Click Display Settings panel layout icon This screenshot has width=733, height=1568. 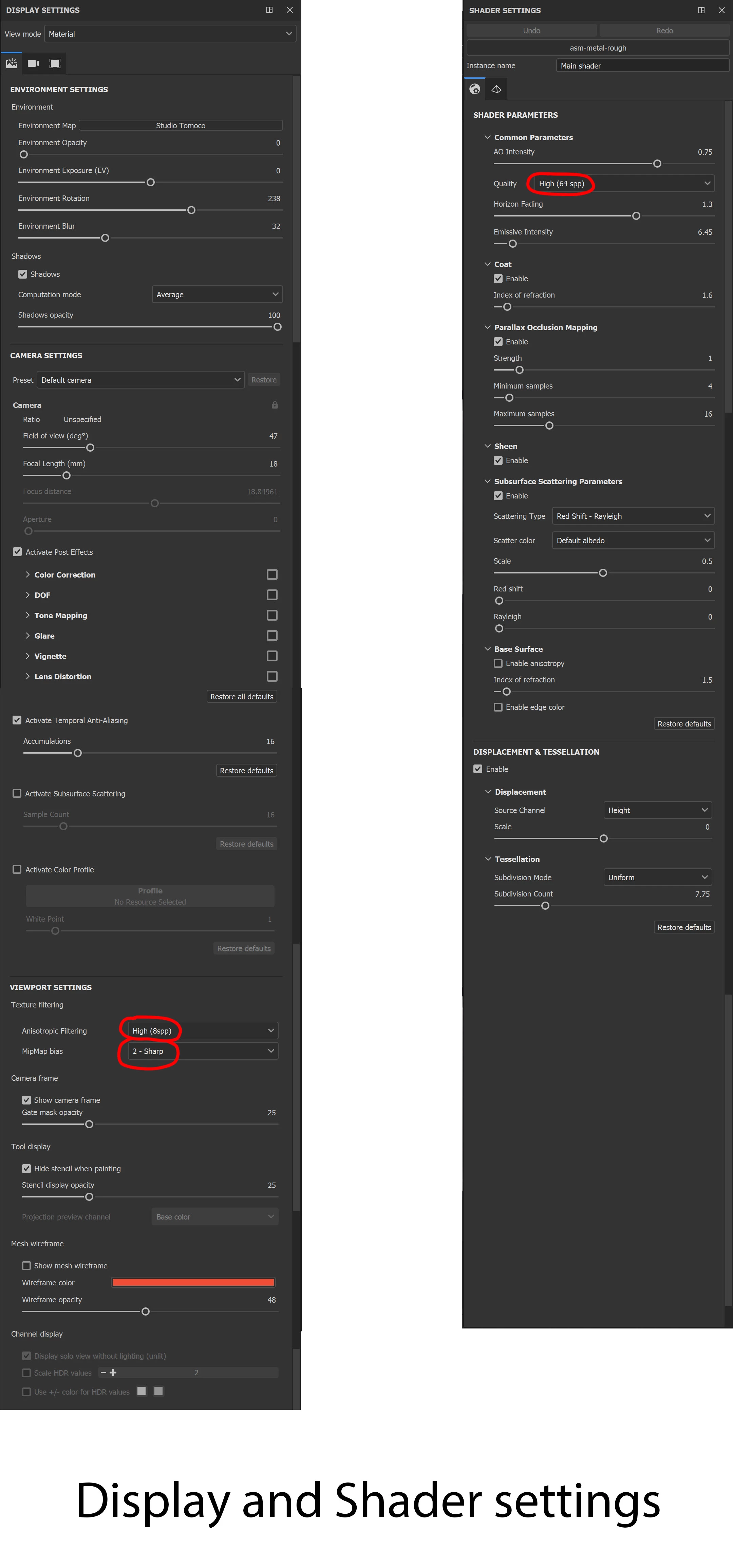point(269,10)
